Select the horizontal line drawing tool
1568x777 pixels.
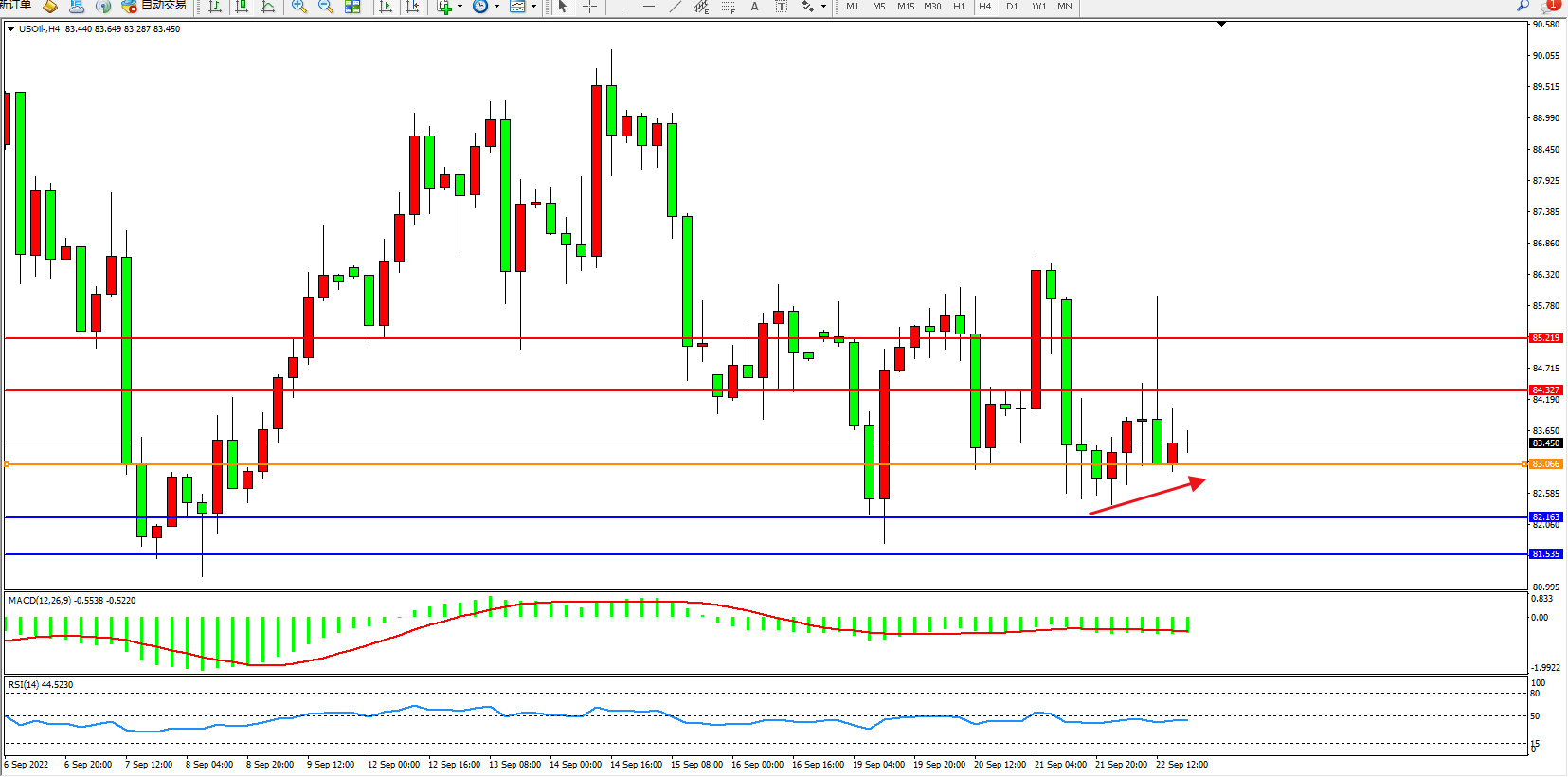(x=649, y=7)
